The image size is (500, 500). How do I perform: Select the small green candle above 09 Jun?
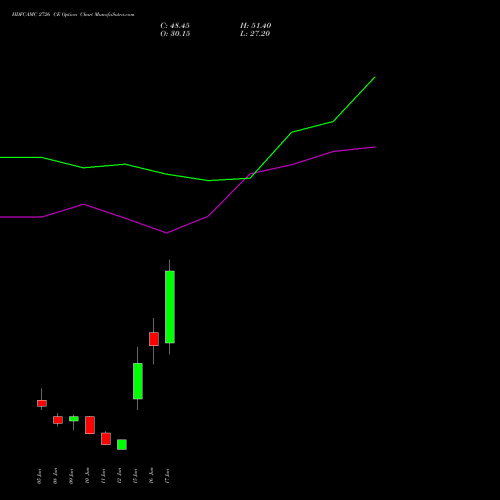[x=74, y=419]
